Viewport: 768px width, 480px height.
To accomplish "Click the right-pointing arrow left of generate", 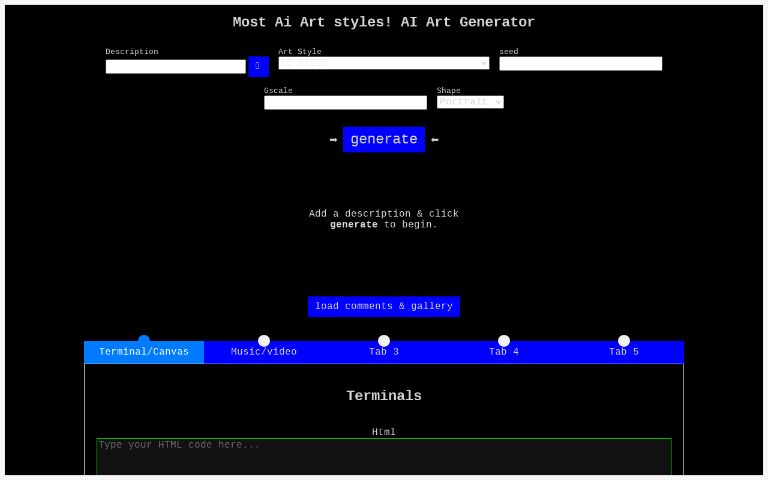I will 333,140.
